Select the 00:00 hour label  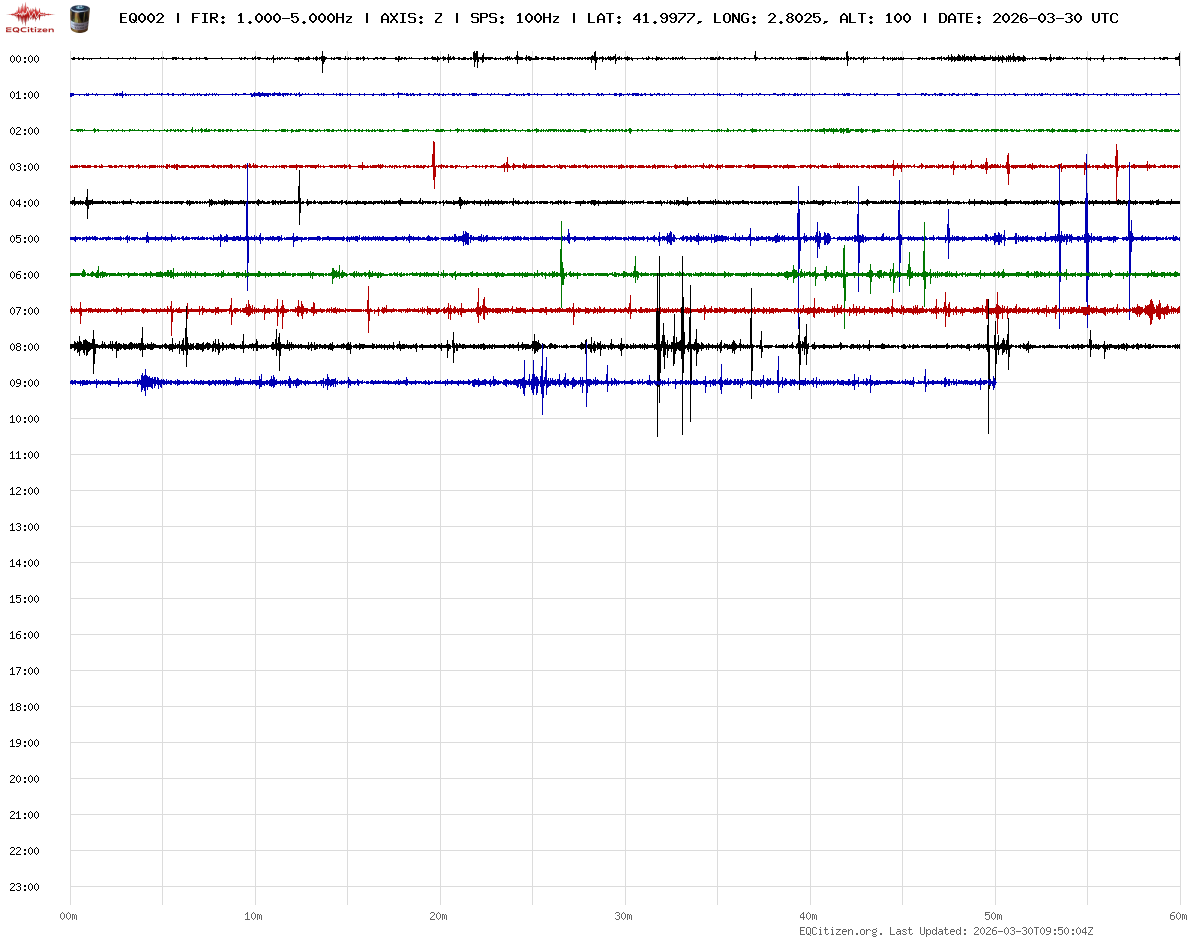coord(24,59)
